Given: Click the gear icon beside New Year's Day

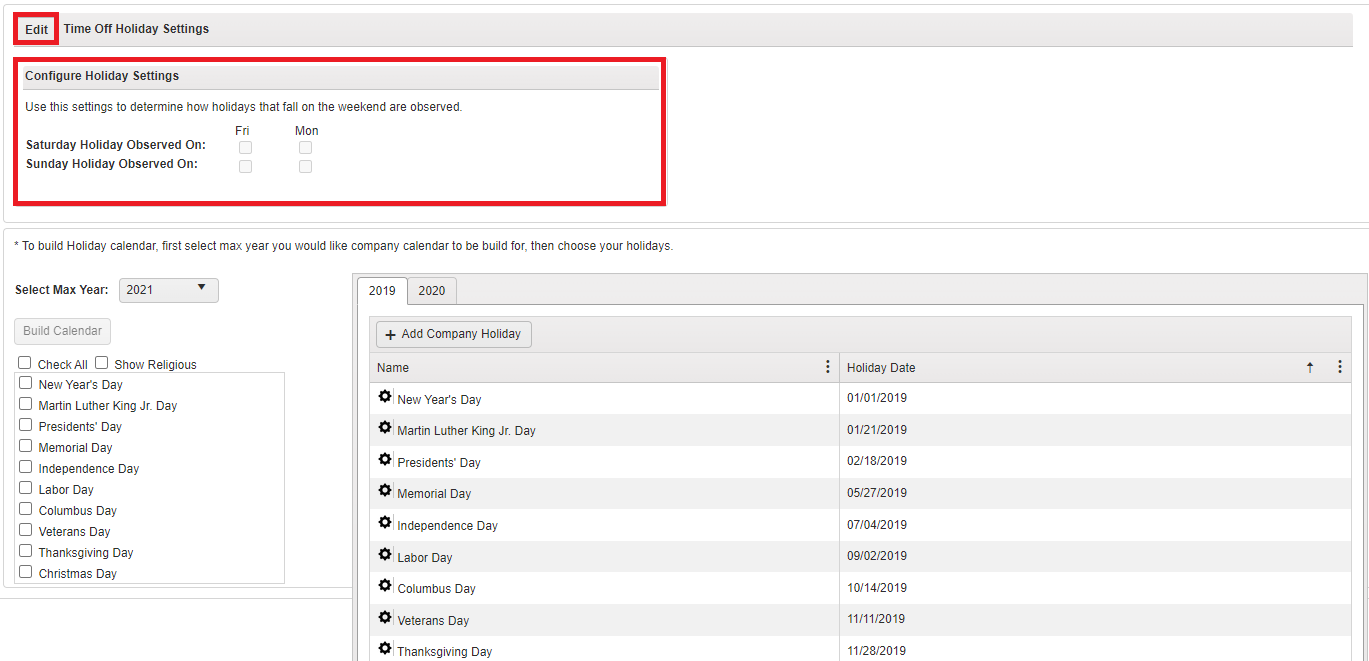Looking at the screenshot, I should (x=385, y=395).
